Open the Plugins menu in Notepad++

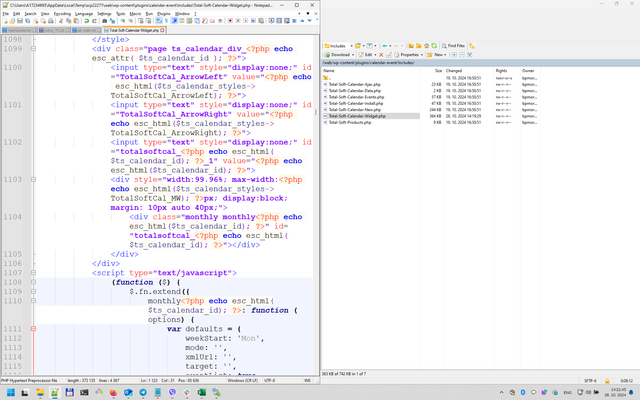pos(164,13)
